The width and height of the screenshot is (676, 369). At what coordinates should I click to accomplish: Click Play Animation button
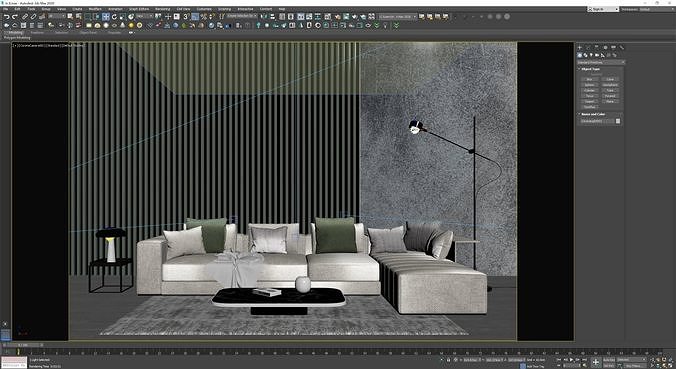571,360
